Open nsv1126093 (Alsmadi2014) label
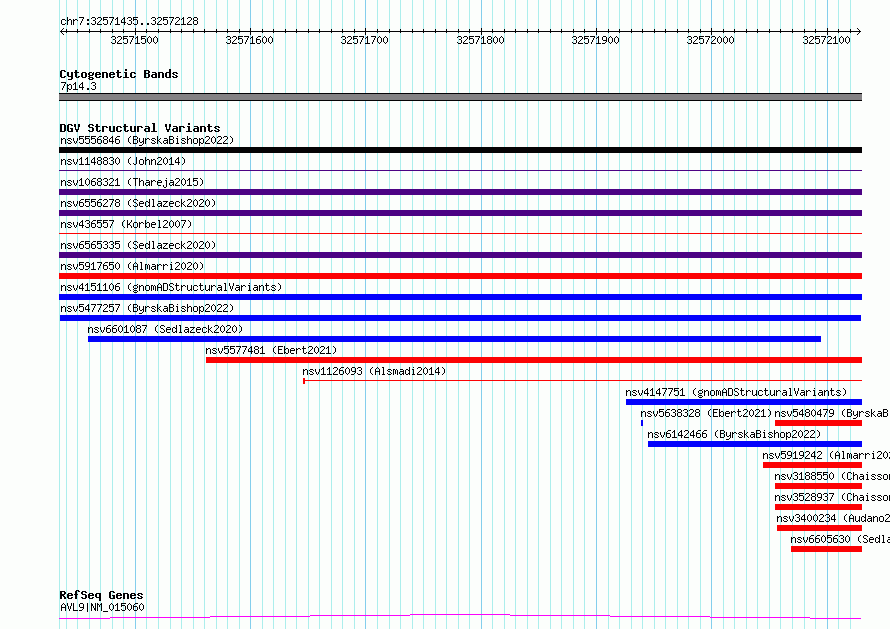Viewport: 890px width, 629px height. [374, 371]
